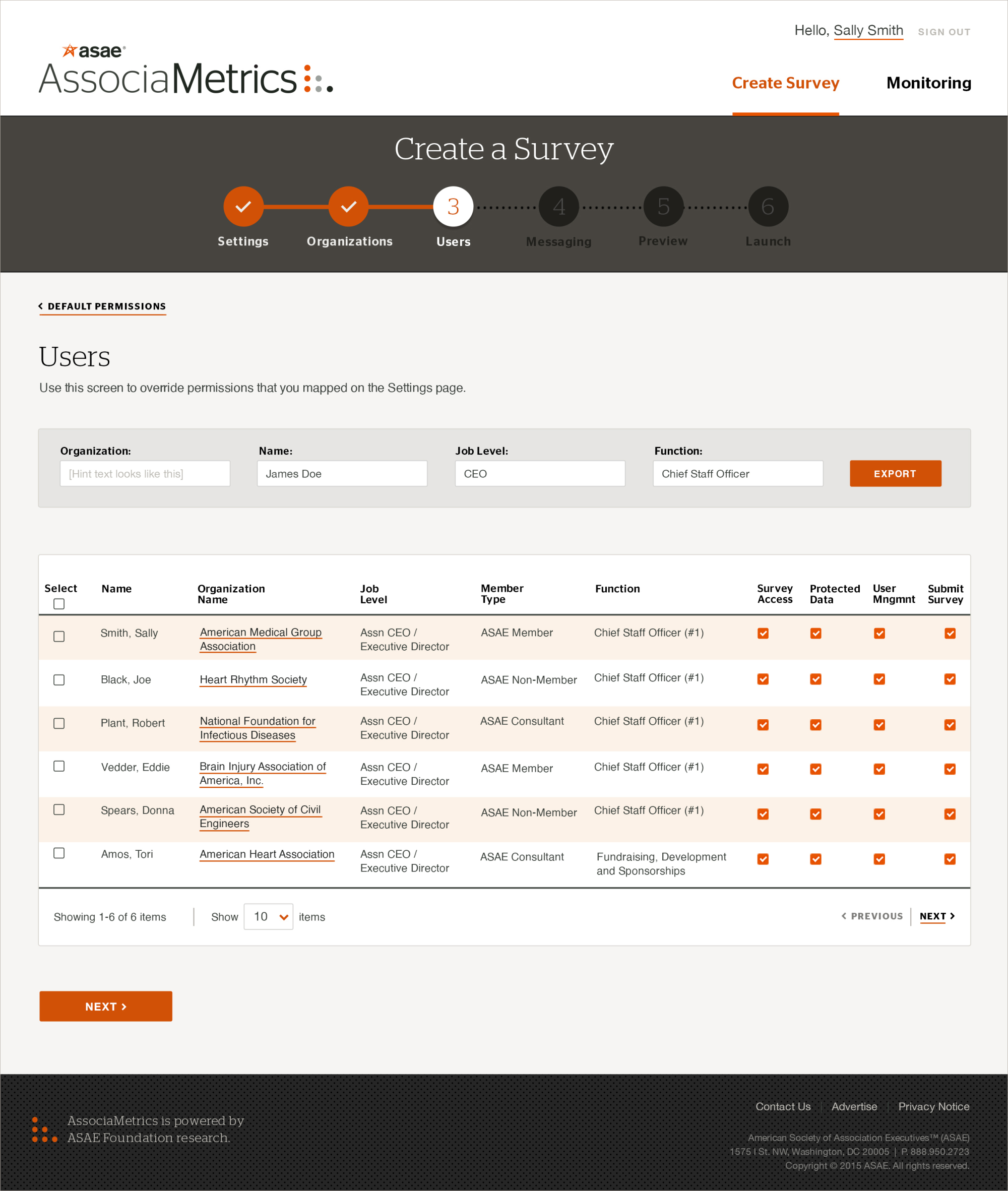This screenshot has height=1191, width=1008.
Task: Click the orange NEXT button below table
Action: click(x=106, y=1007)
